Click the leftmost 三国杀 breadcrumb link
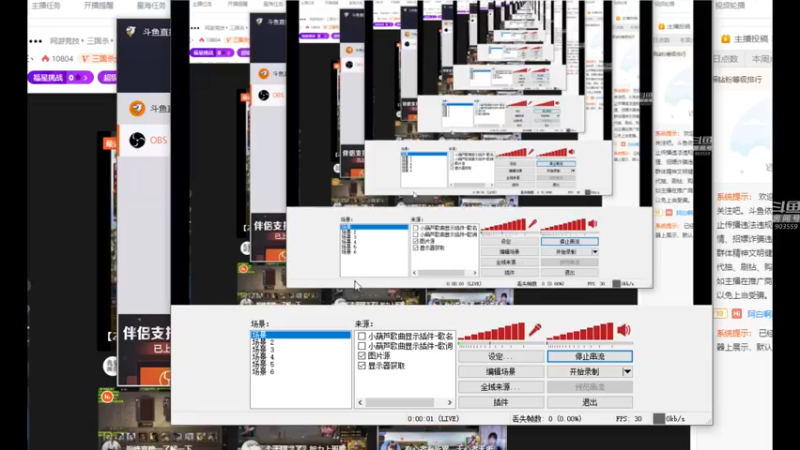Screen dimensions: 800x450 [98, 41]
